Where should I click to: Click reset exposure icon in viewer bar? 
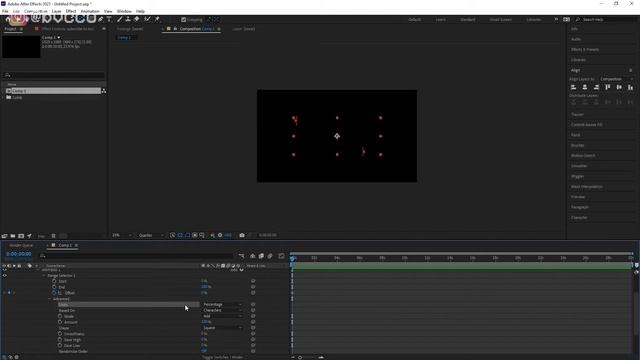point(220,235)
